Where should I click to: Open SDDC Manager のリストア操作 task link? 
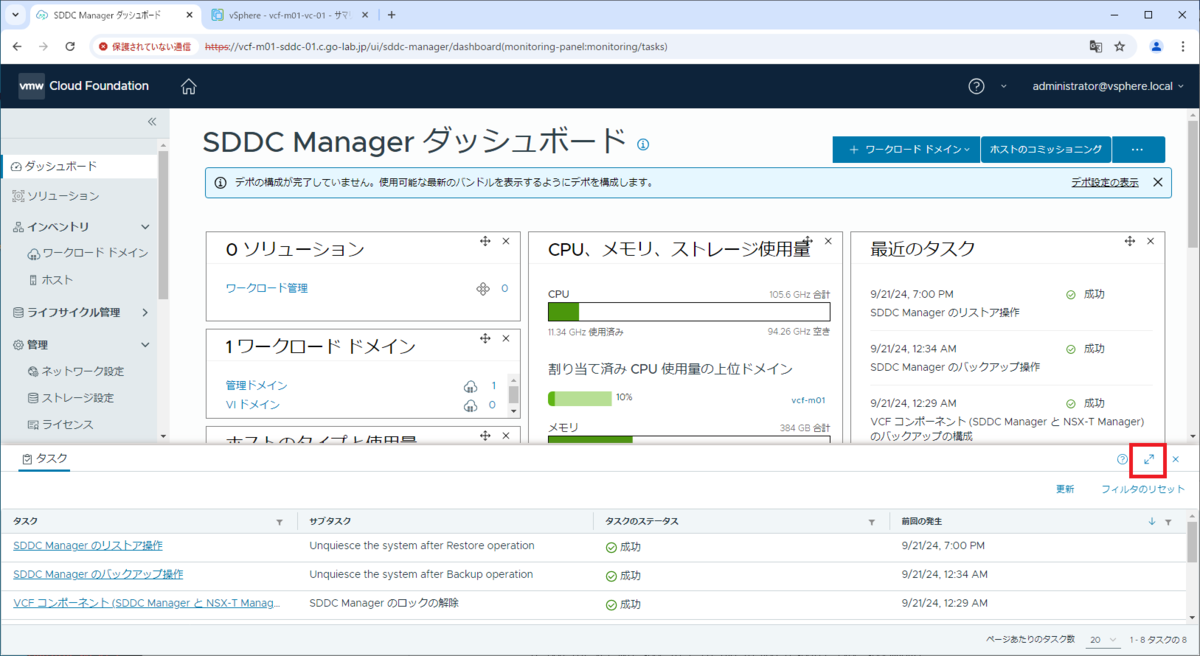coord(88,546)
